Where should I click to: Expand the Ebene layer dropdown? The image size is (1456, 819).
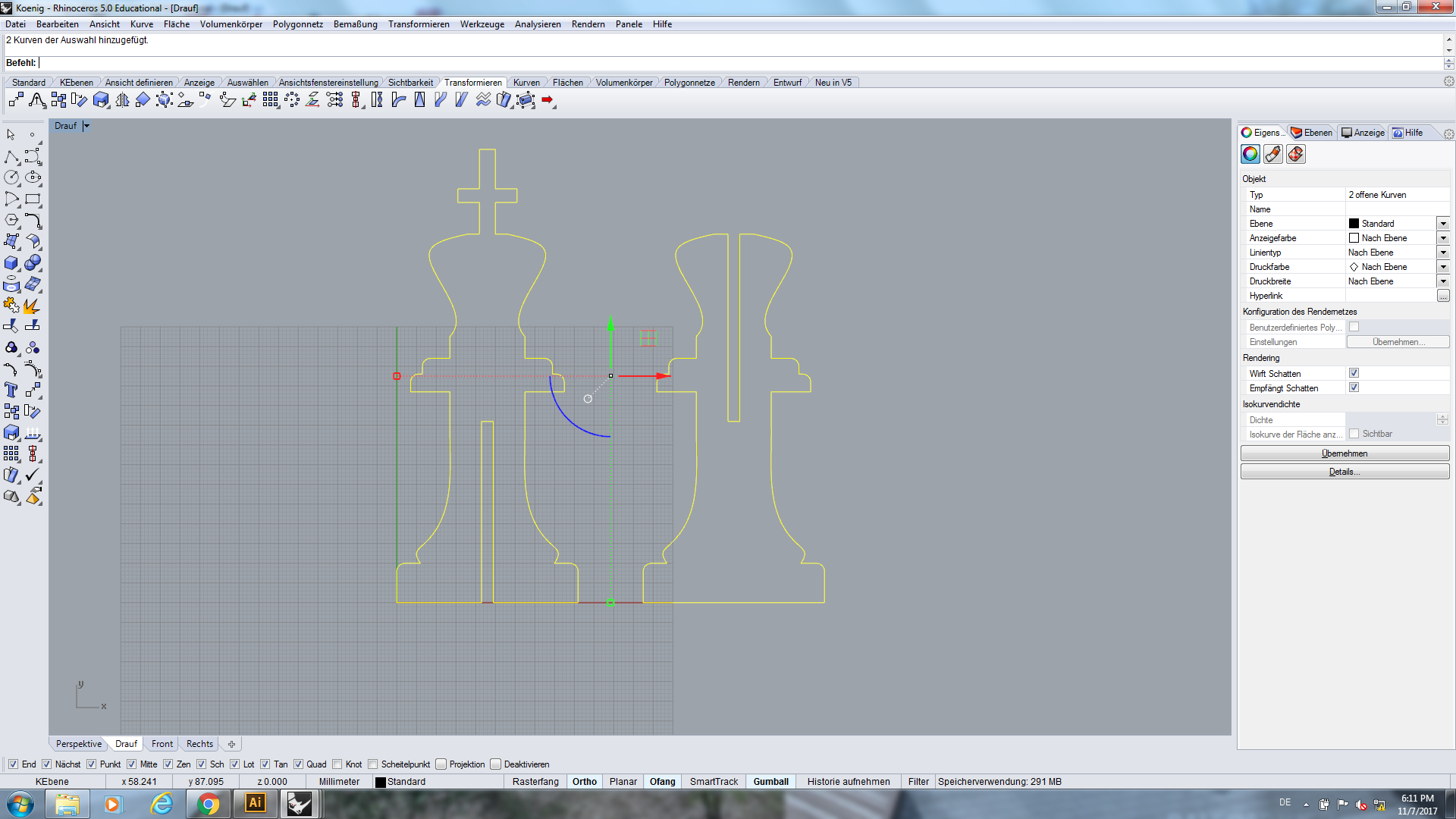coord(1442,224)
